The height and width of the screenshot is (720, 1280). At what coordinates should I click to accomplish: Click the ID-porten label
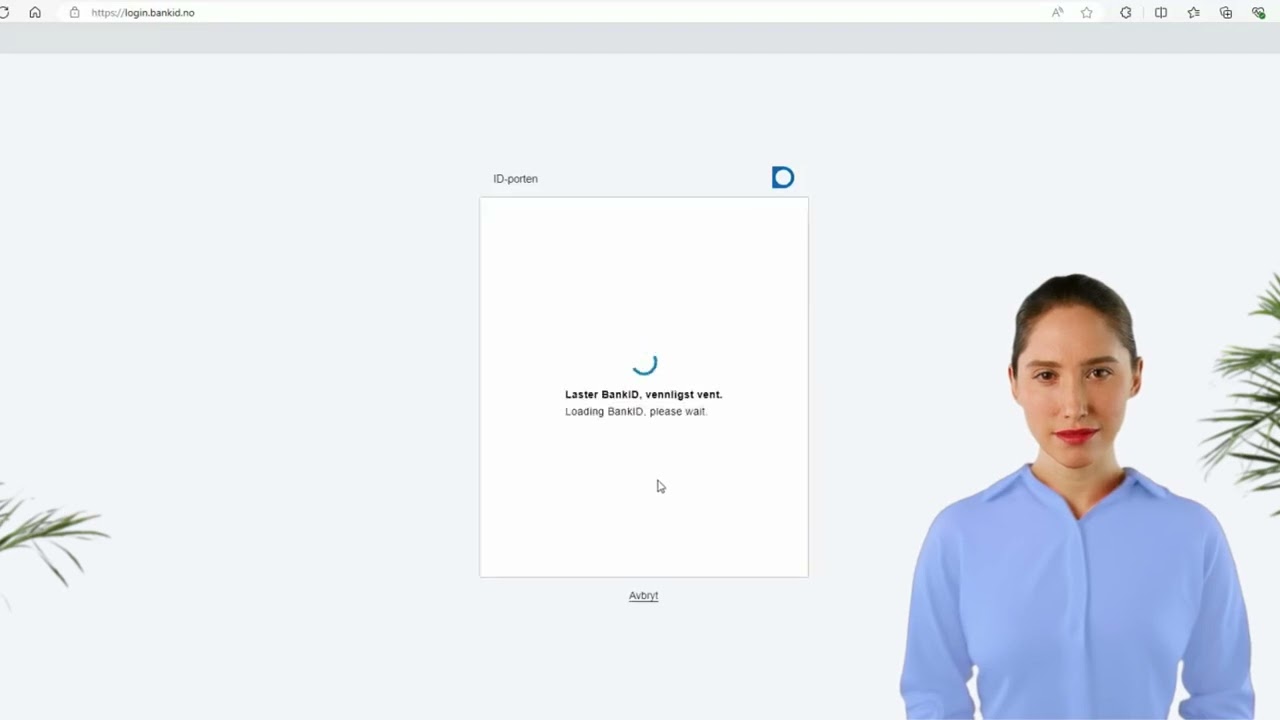[515, 179]
